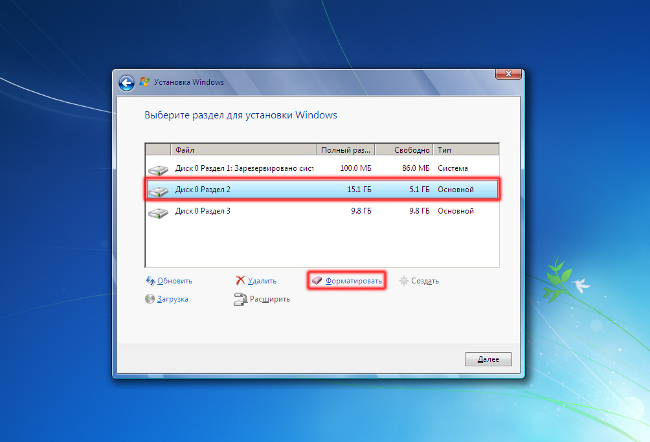This screenshot has height=442, width=650.
Task: Click Основной type of Раздел 2
Action: [456, 189]
